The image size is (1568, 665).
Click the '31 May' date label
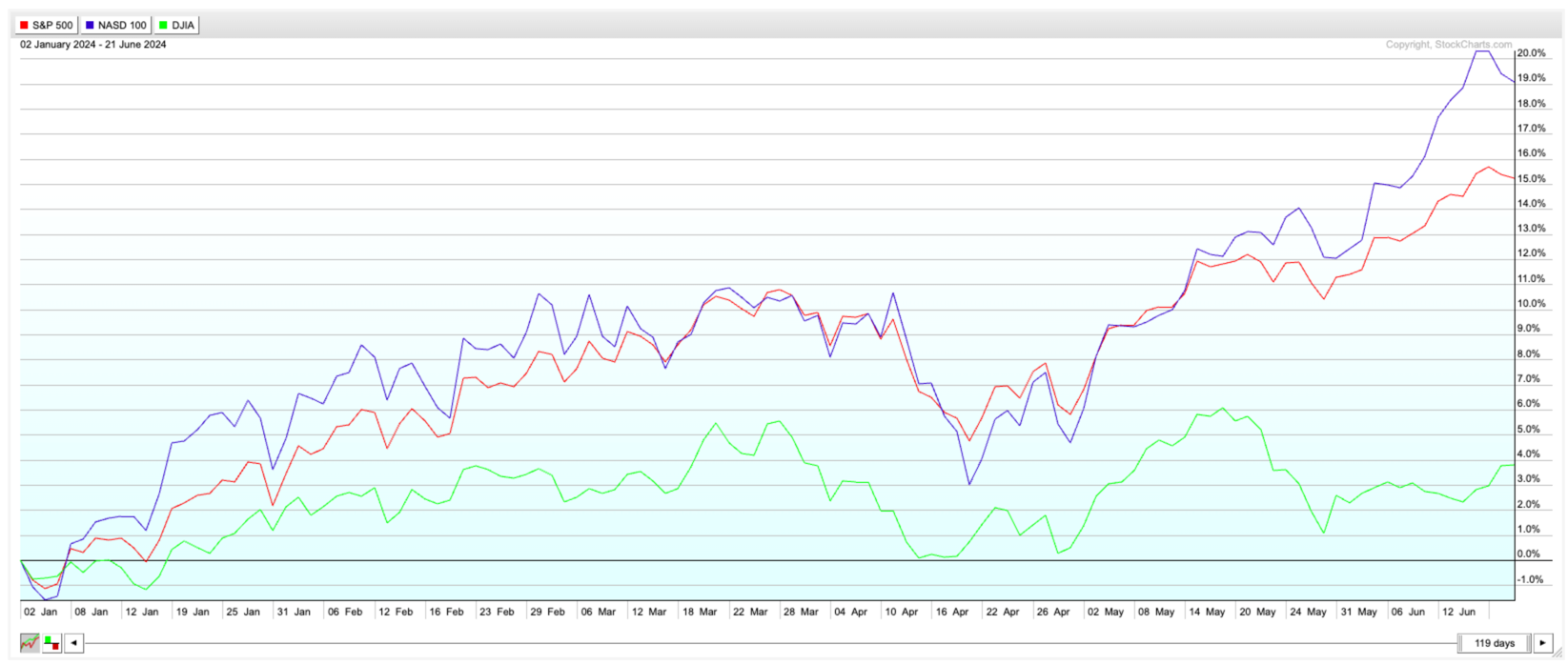point(1359,612)
